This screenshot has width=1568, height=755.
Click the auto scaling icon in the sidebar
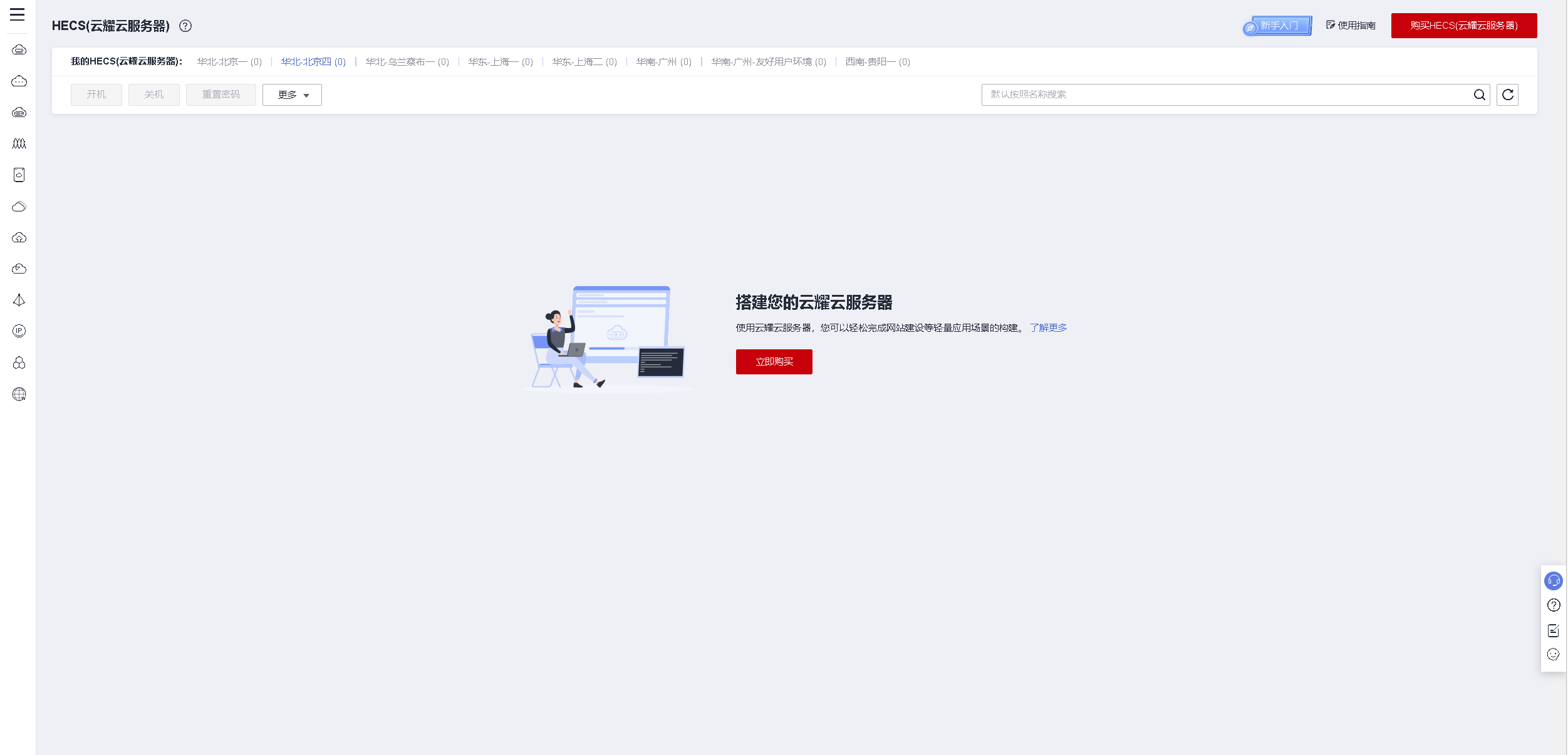(x=19, y=143)
